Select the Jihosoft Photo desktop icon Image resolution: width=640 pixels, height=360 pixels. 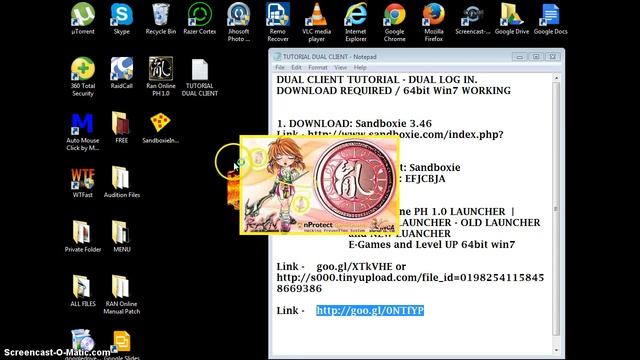pos(239,22)
